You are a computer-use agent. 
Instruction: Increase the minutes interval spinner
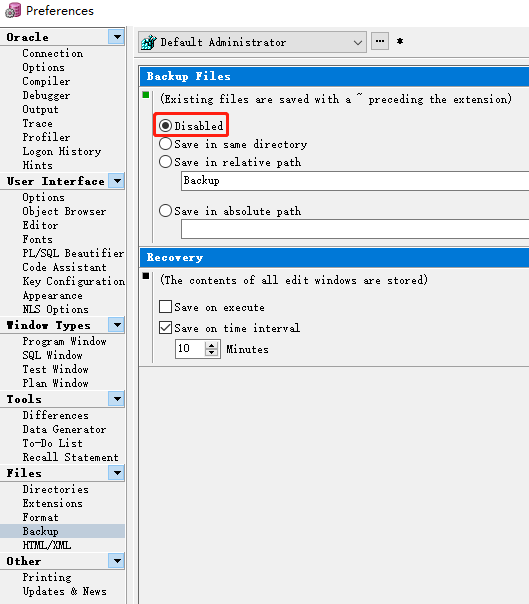pyautogui.click(x=212, y=345)
